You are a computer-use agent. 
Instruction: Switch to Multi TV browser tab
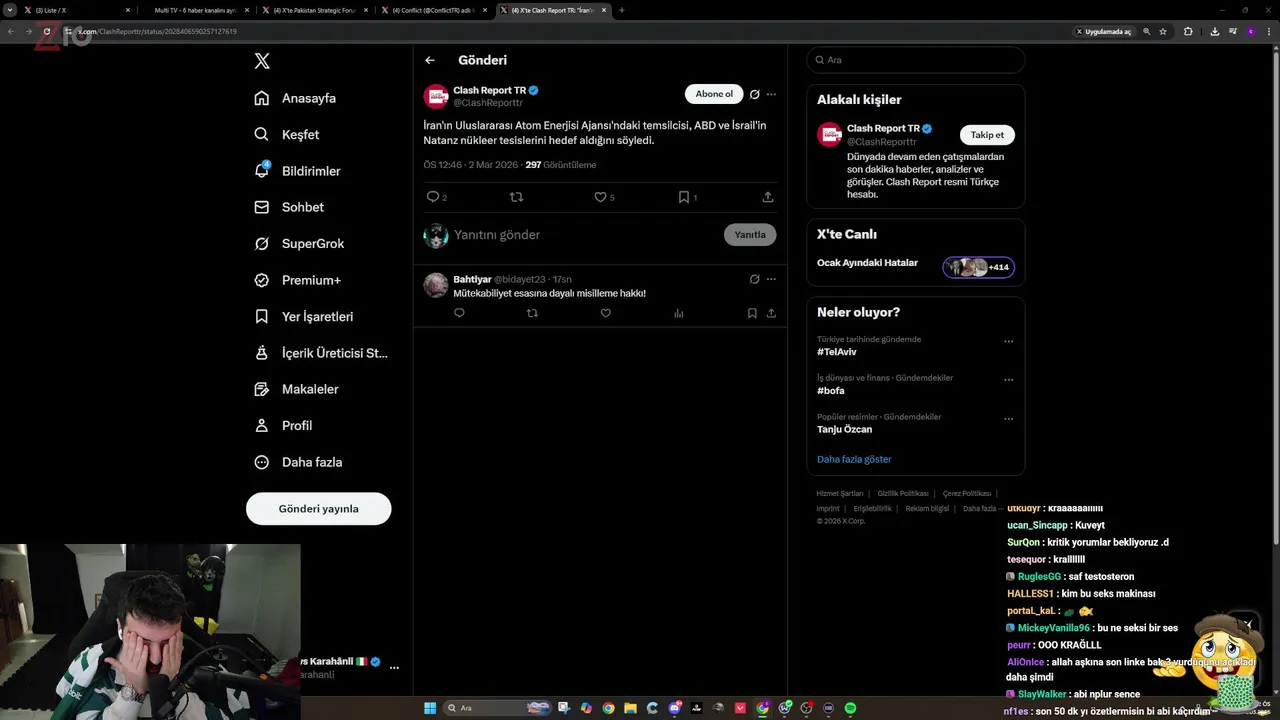click(x=196, y=10)
